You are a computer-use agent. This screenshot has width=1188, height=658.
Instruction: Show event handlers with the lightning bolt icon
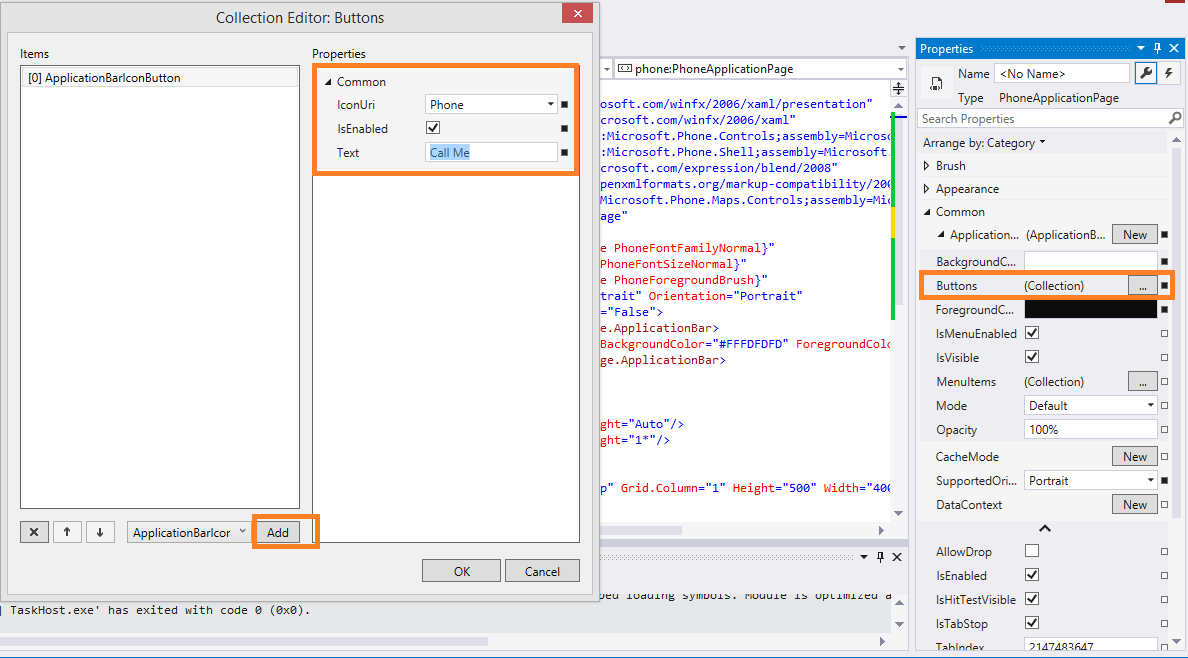(x=1168, y=73)
